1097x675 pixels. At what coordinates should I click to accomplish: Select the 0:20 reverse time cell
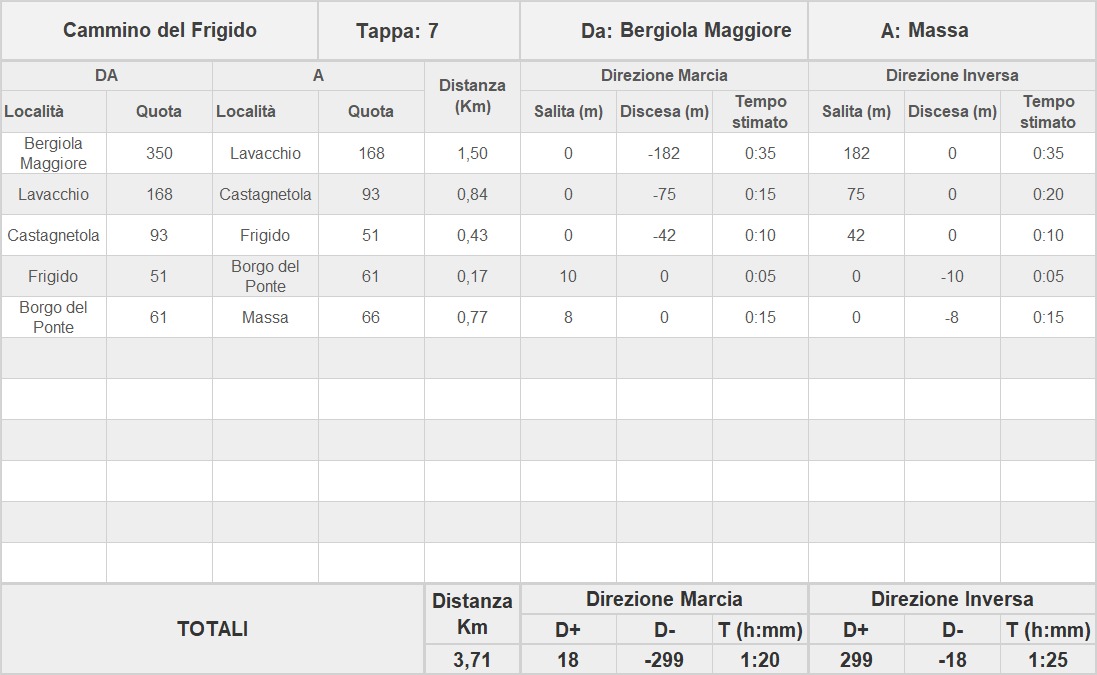(1048, 194)
